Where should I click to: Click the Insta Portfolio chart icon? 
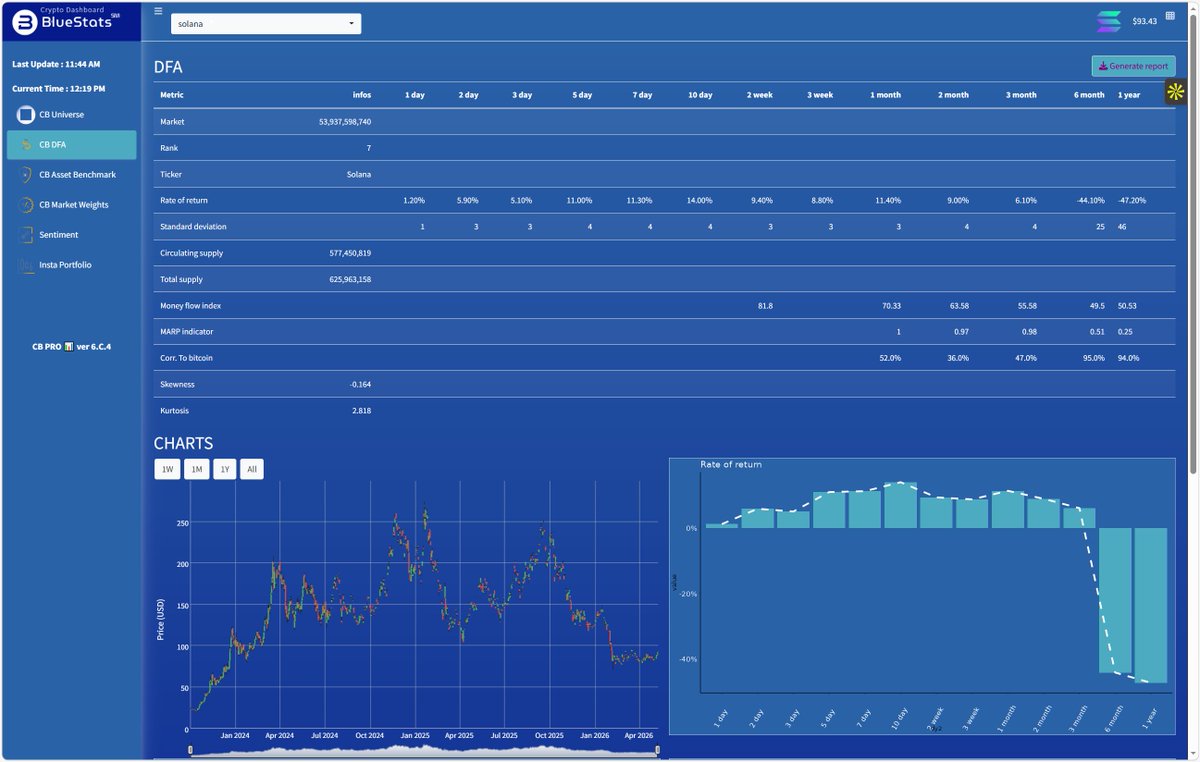[25, 265]
